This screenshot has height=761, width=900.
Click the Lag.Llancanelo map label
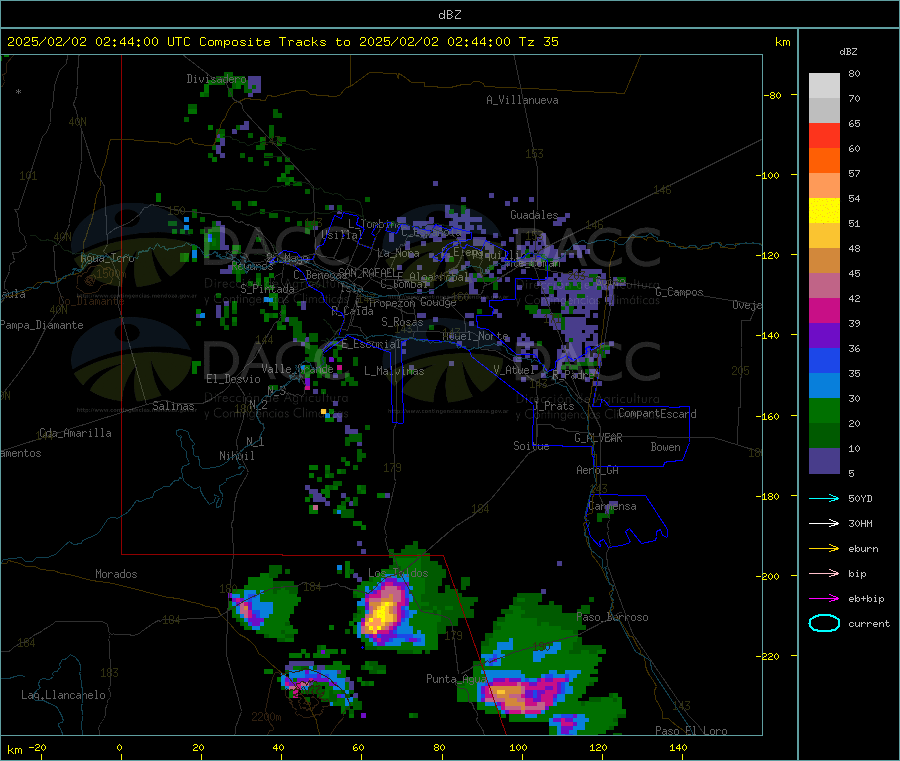64,695
